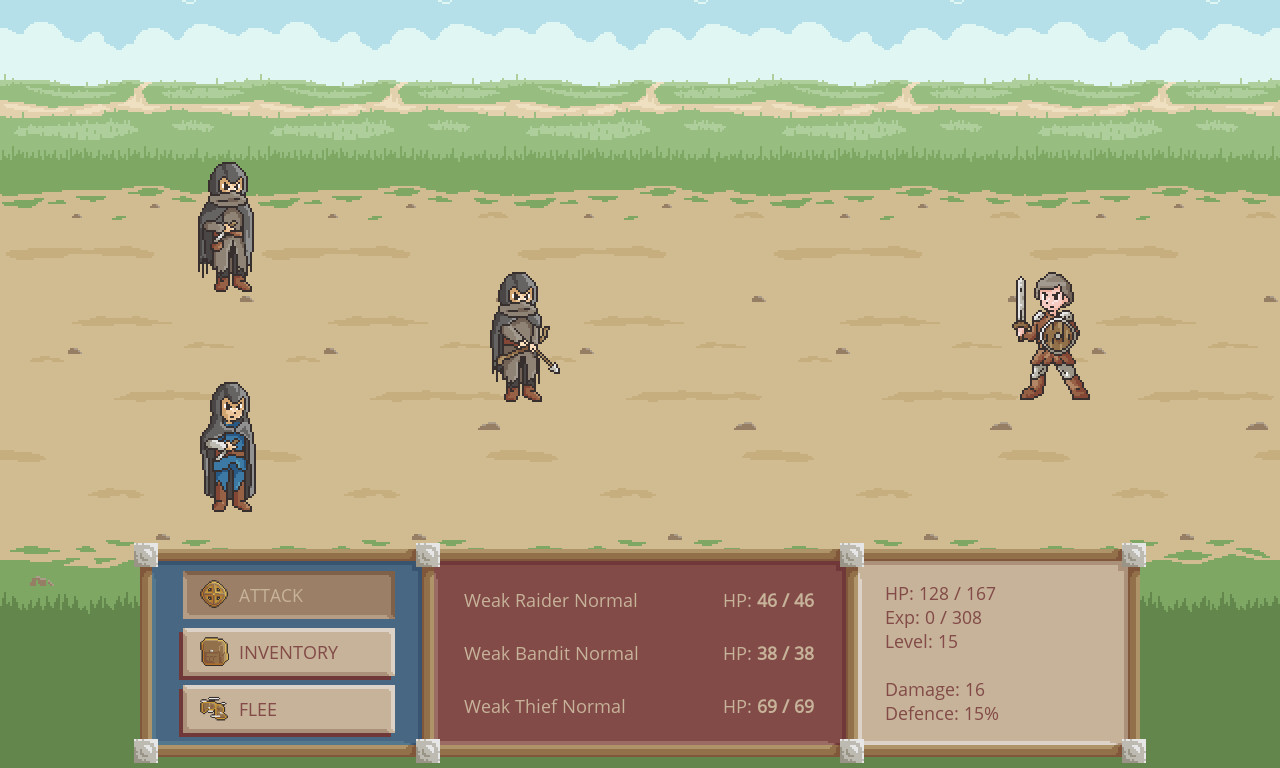Select the Weak Thief Normal enemy entry

545,706
